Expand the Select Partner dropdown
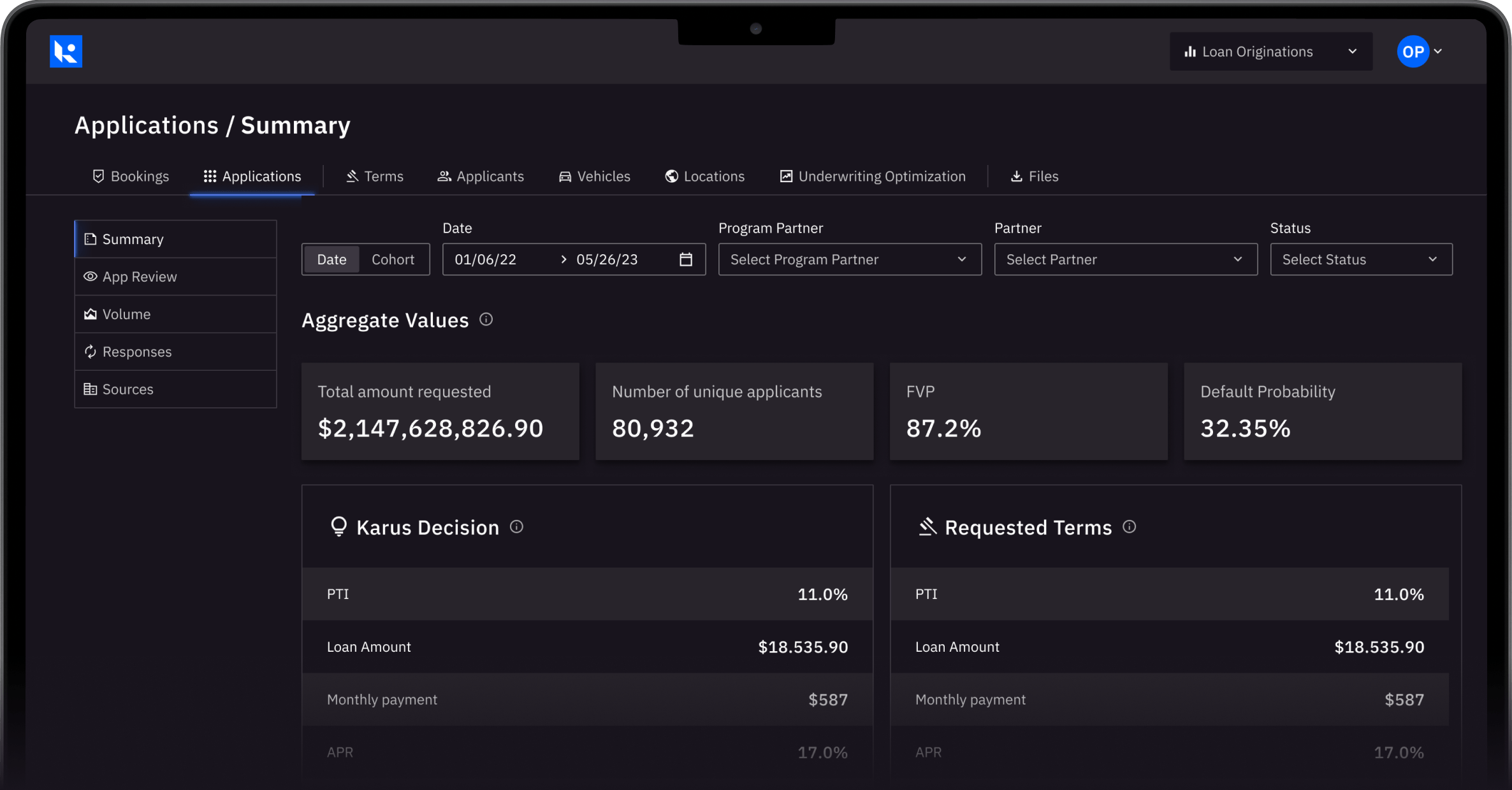 (x=1125, y=259)
